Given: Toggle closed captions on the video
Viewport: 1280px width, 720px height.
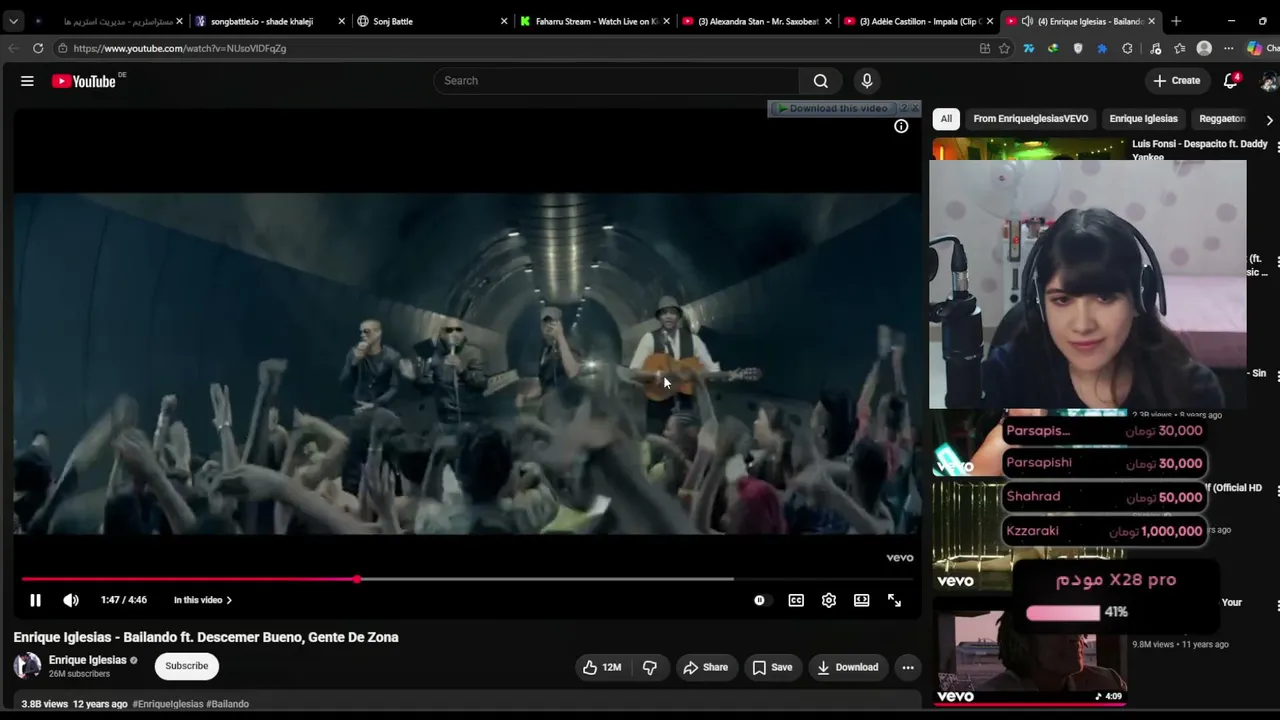Looking at the screenshot, I should (x=796, y=600).
